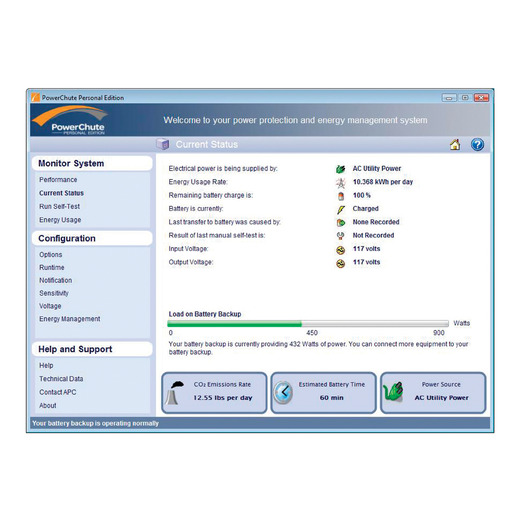
Task: Click the lightning bolt icon beside Charged
Action: [340, 209]
